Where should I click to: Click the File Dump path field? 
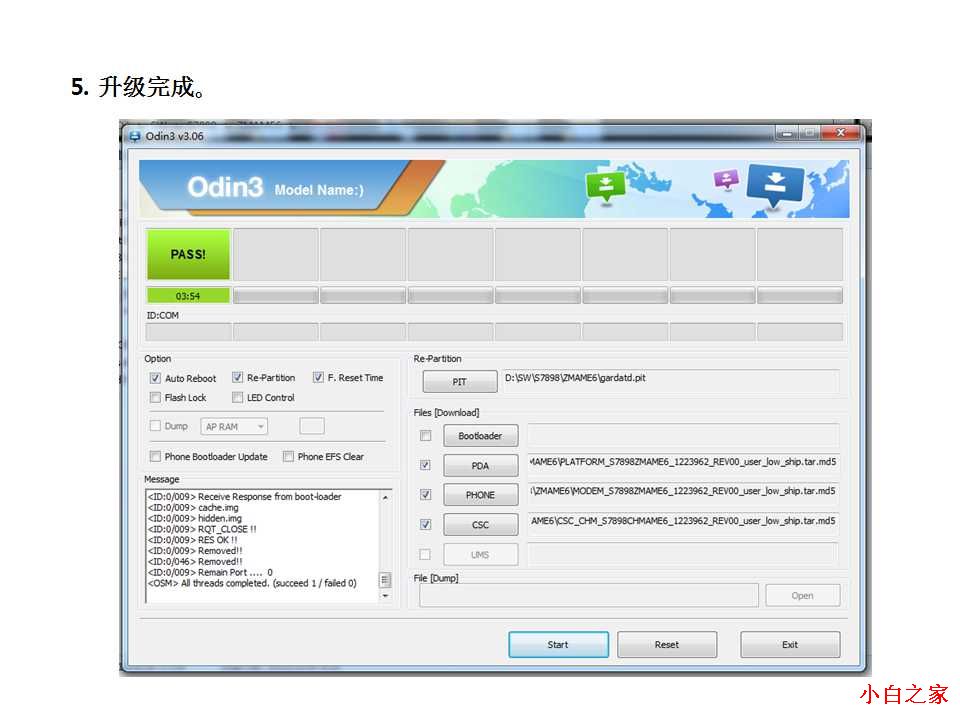589,595
